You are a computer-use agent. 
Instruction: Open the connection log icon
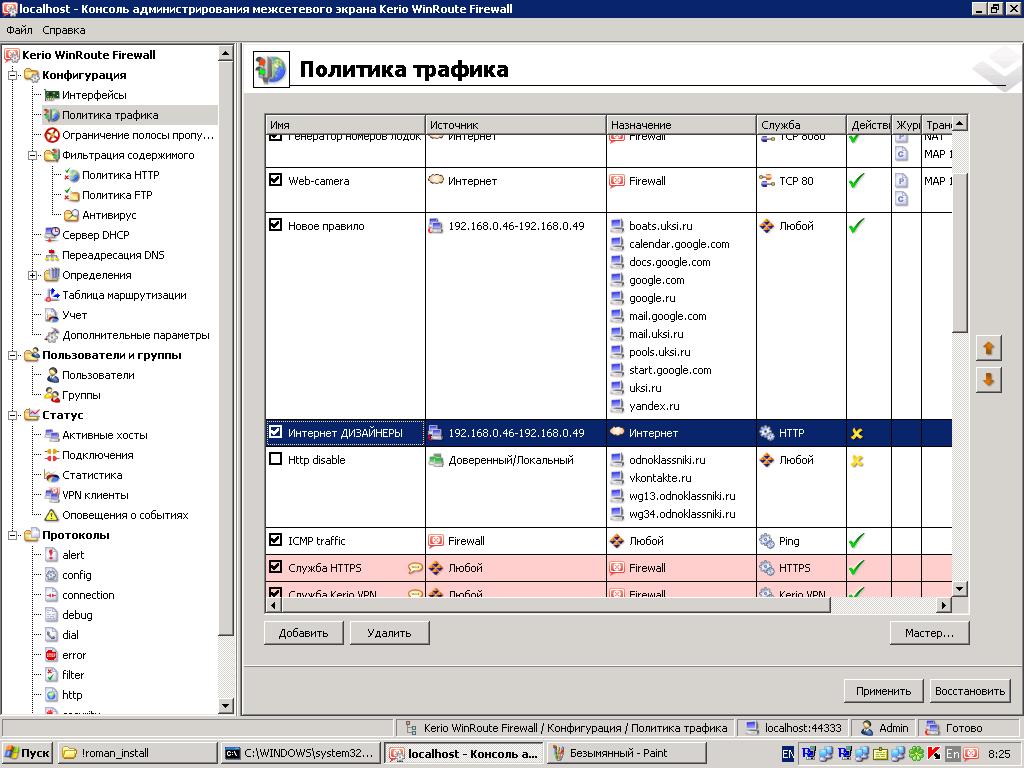coord(52,595)
